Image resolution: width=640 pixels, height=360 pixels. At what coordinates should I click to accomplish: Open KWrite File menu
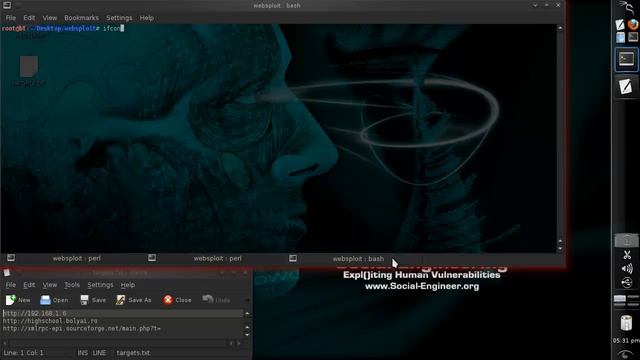point(11,285)
